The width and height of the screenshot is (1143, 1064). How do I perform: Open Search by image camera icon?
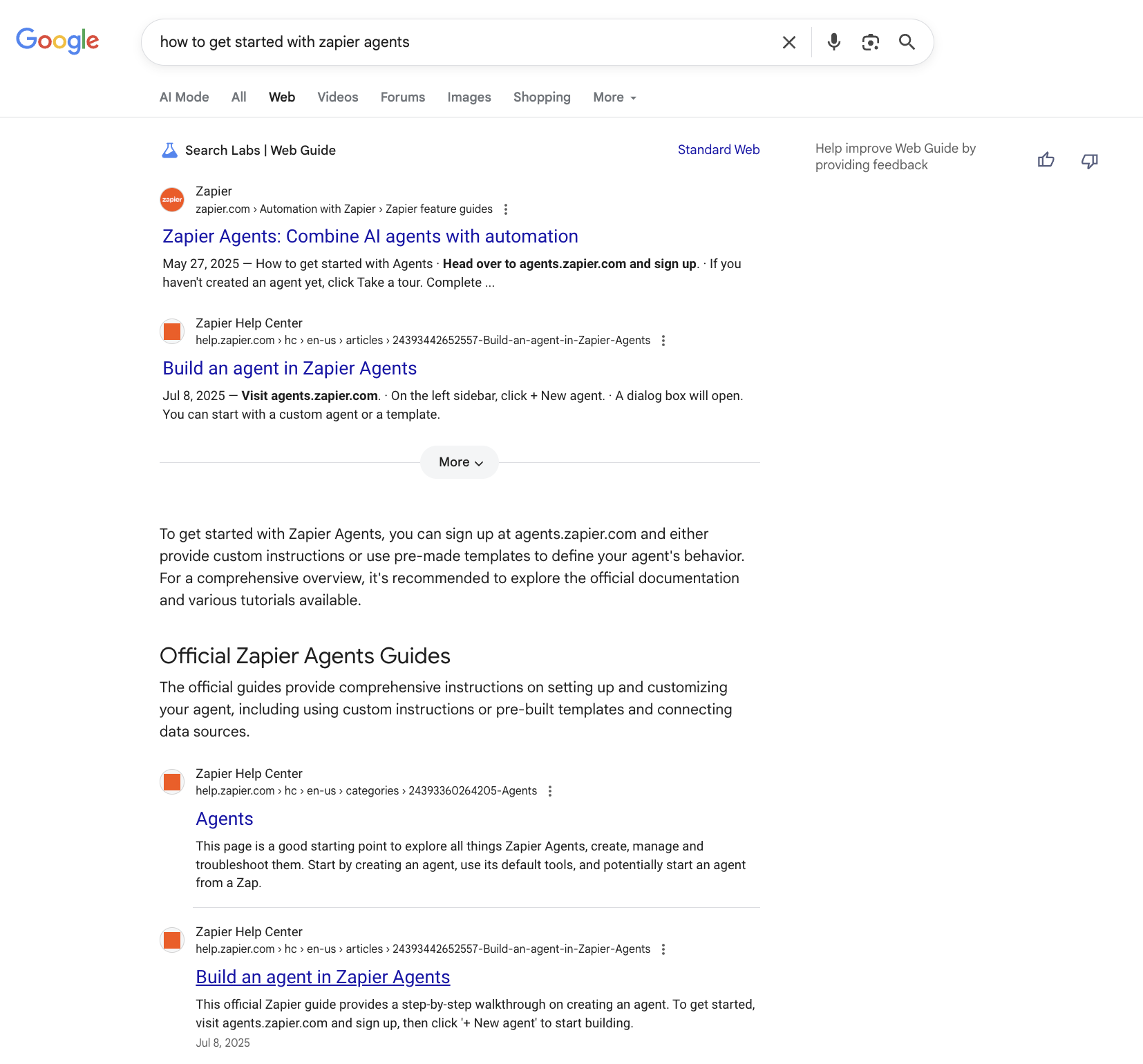871,42
